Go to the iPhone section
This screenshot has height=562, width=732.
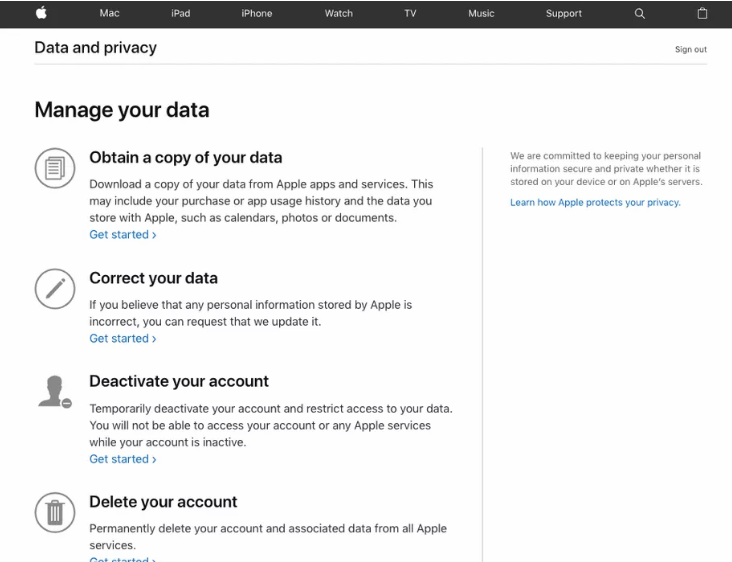(256, 14)
